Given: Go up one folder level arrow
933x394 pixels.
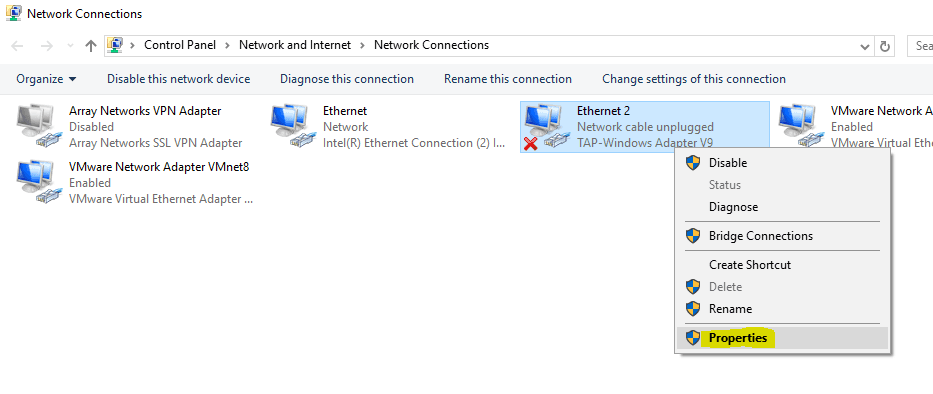Looking at the screenshot, I should (x=90, y=46).
